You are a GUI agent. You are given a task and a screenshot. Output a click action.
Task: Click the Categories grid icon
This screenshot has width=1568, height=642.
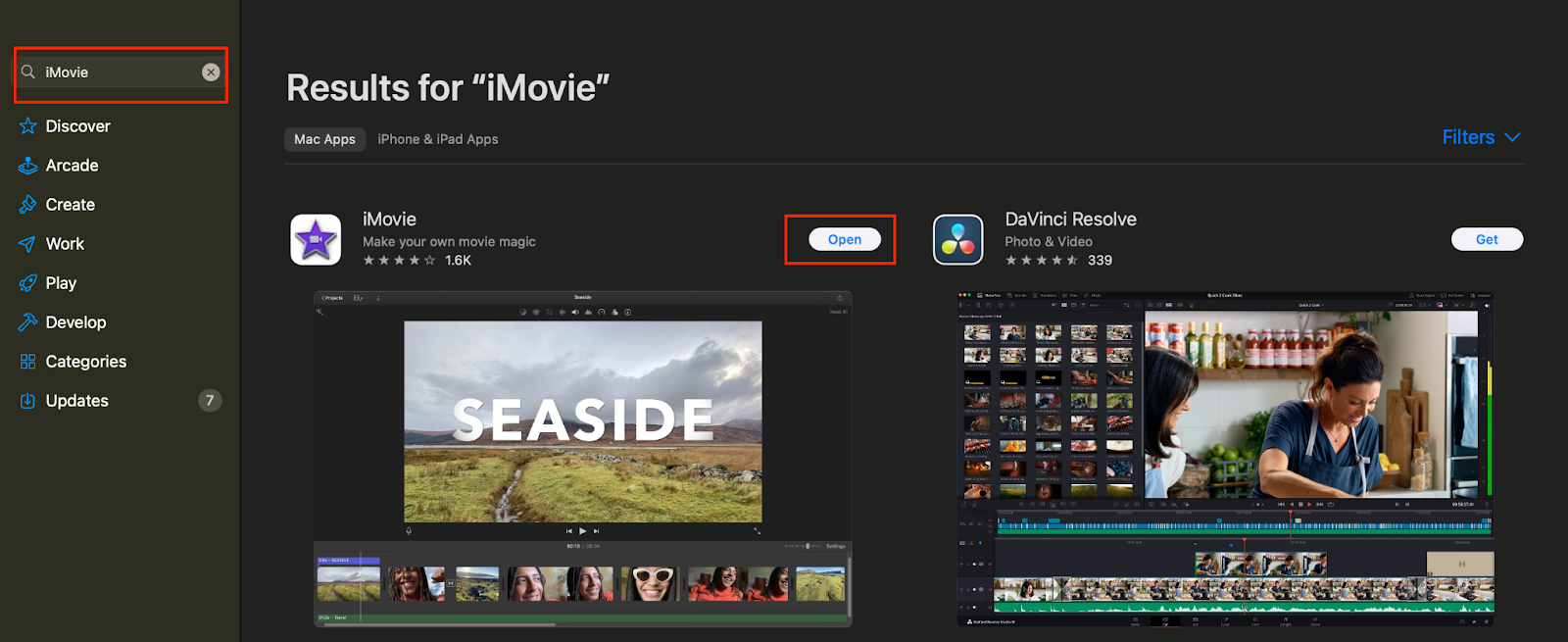(x=27, y=362)
